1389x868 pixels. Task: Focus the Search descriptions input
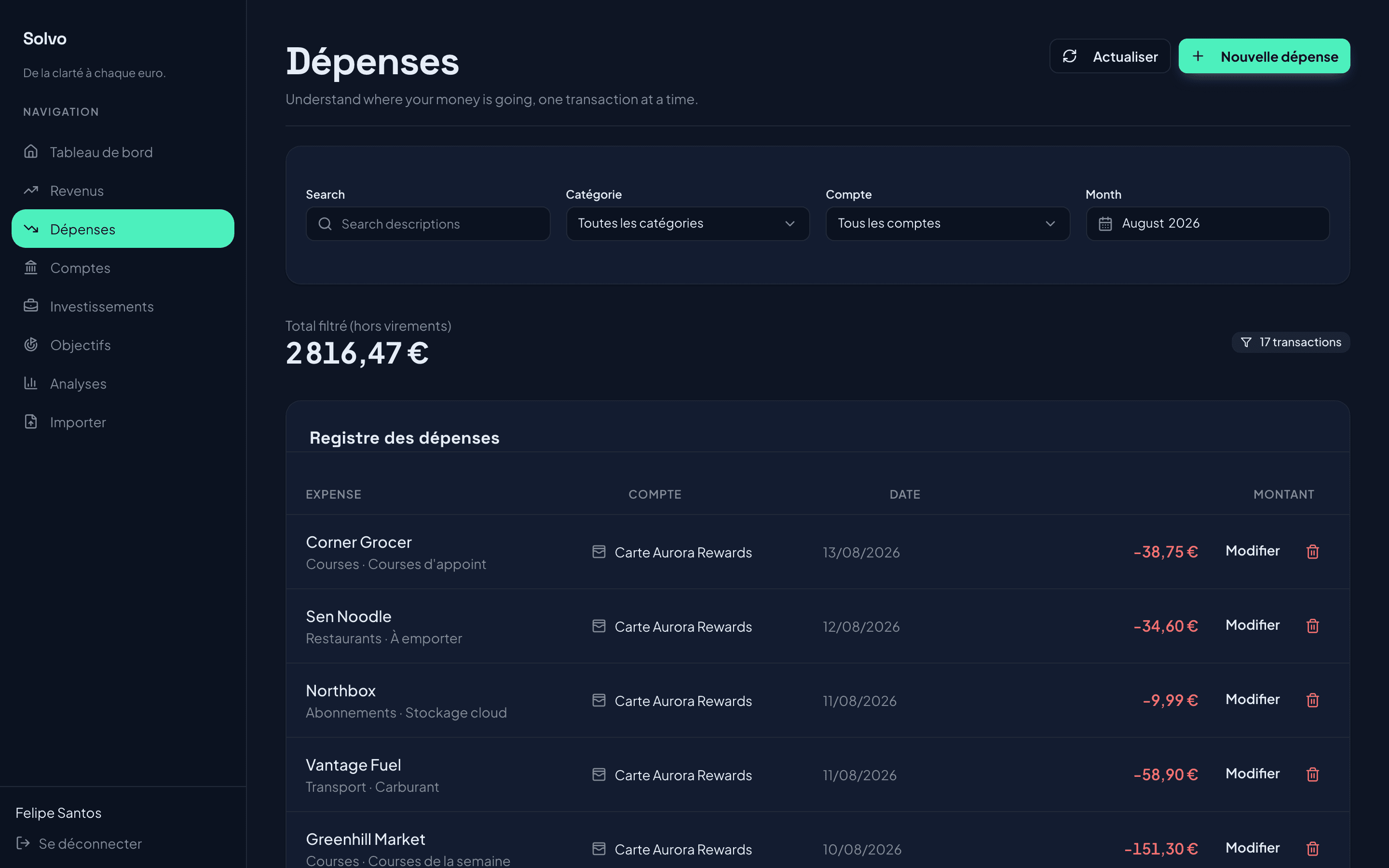(428, 223)
